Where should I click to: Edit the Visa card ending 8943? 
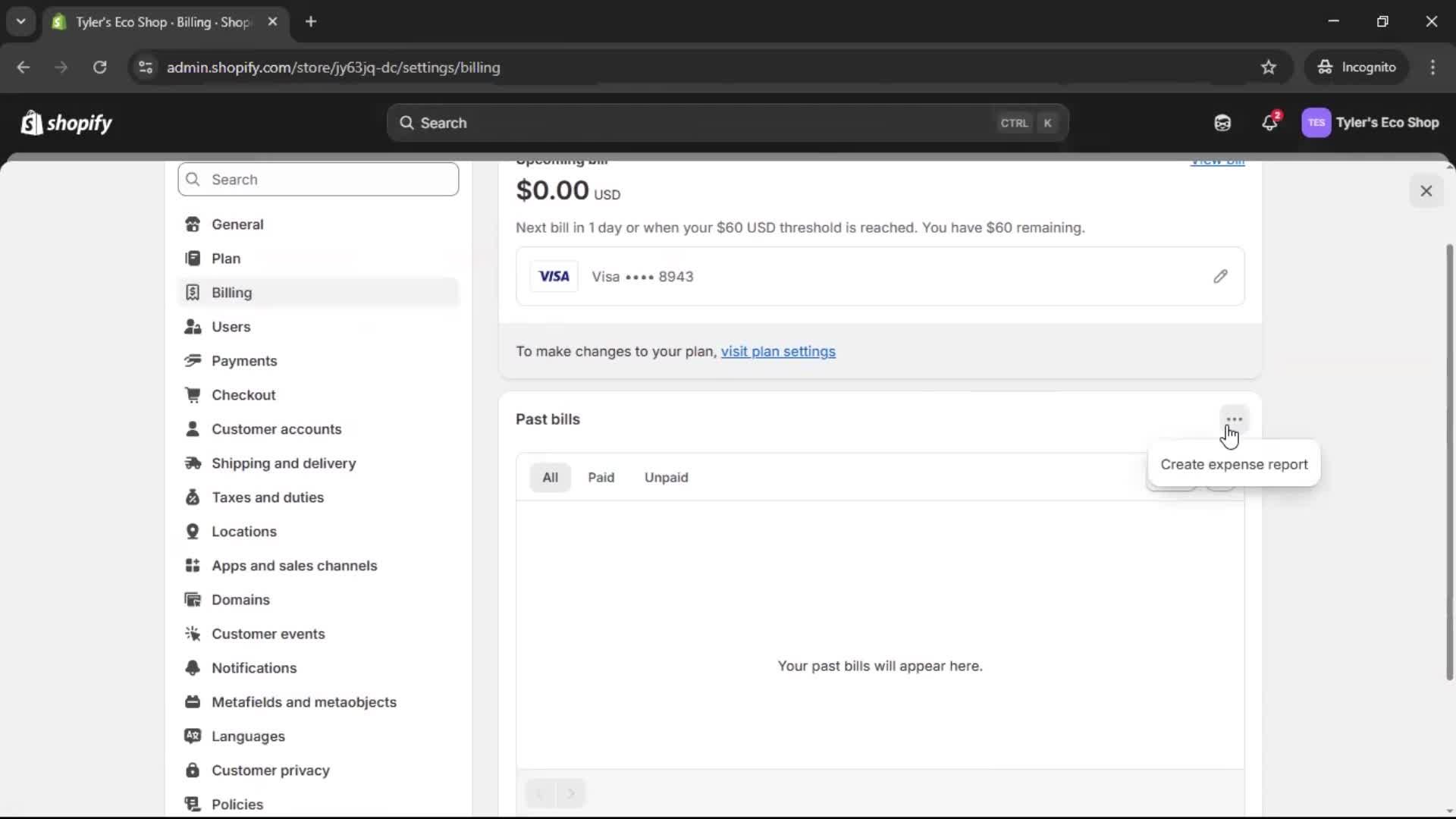point(1221,276)
